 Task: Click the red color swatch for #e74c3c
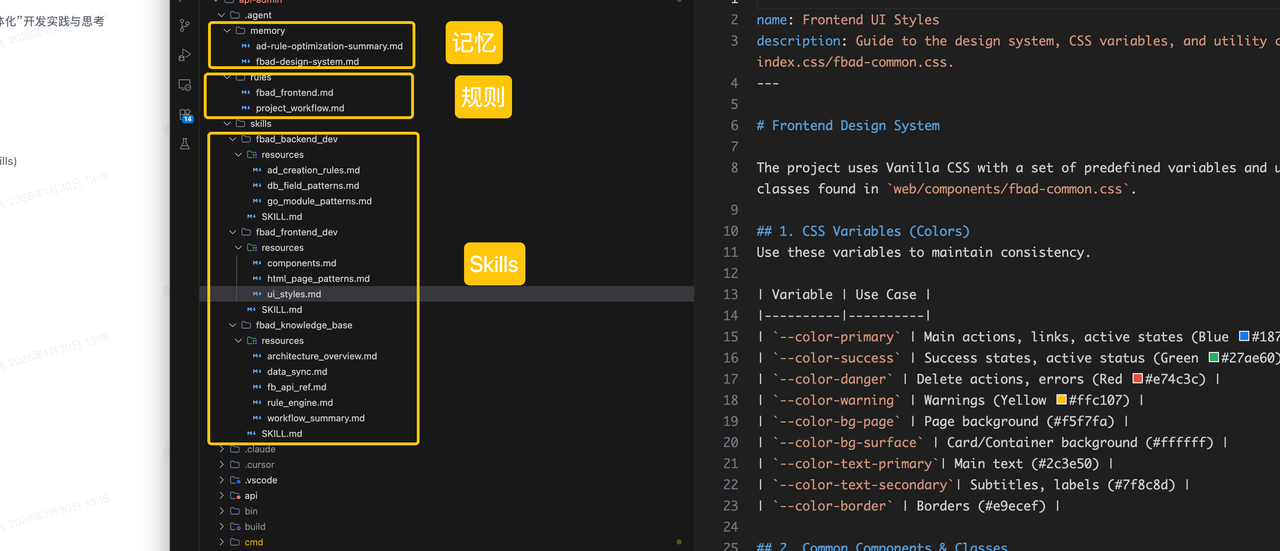[x=1137, y=379]
